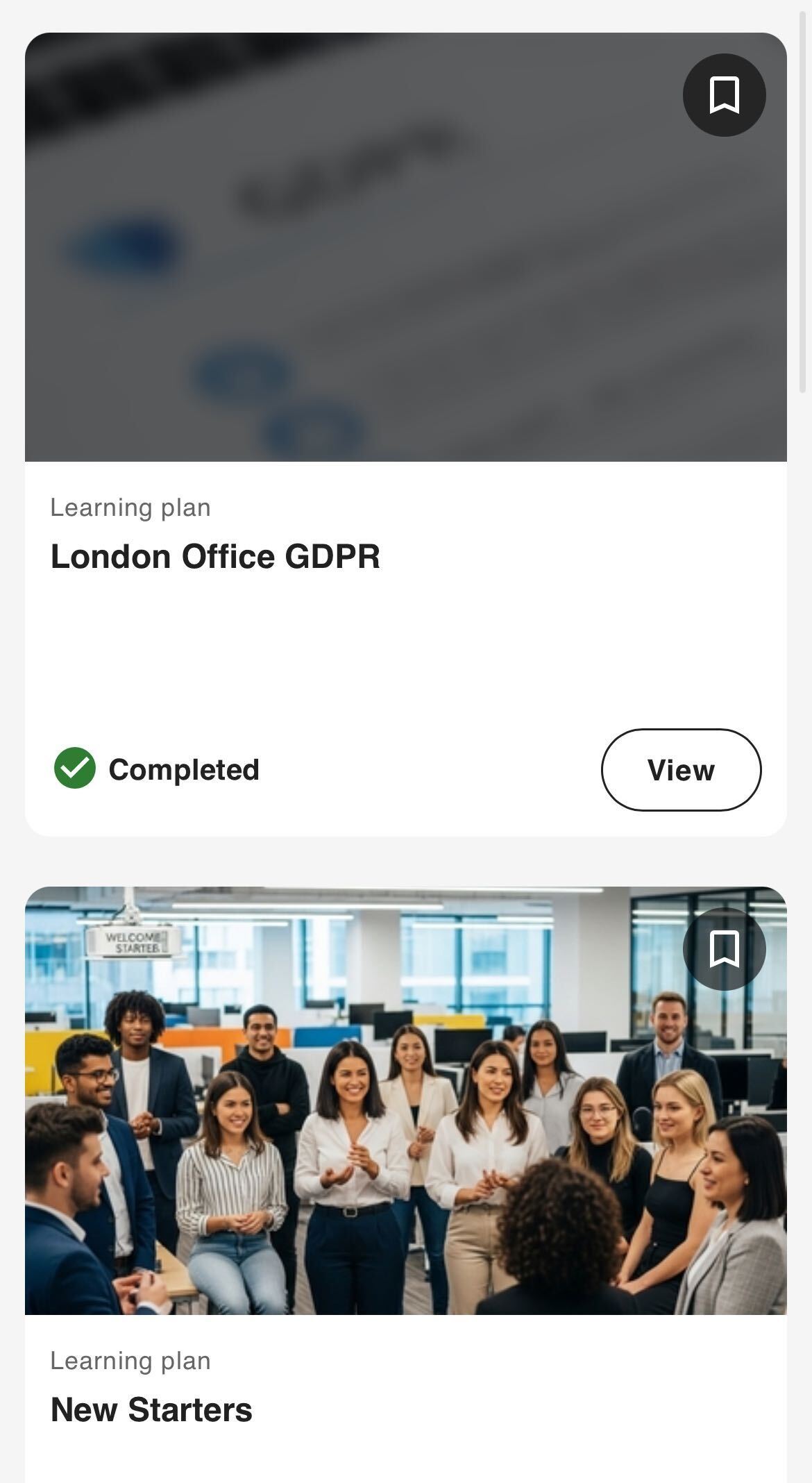Click Learning plan label above London Office GDPR
The width and height of the screenshot is (812, 1483).
tap(130, 508)
